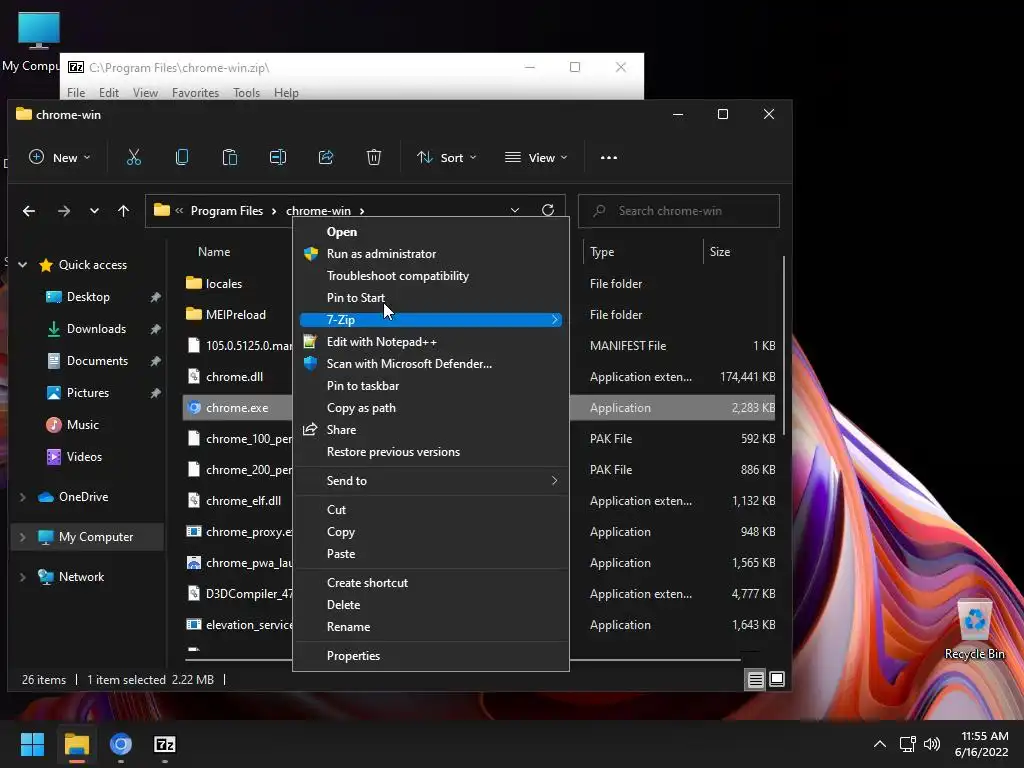Click the Cut scissors icon in toolbar

pyautogui.click(x=134, y=157)
